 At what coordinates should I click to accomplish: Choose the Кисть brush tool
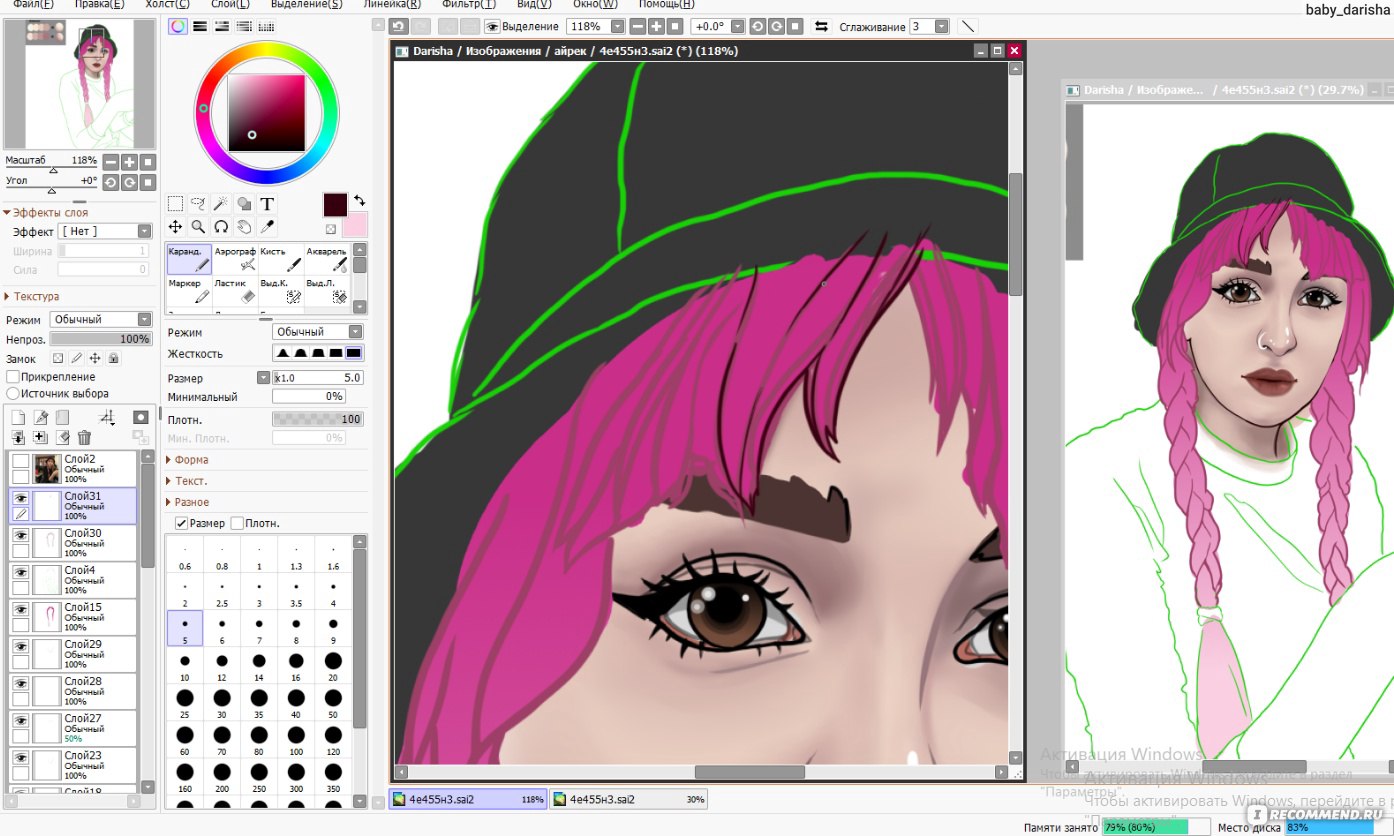[x=281, y=259]
